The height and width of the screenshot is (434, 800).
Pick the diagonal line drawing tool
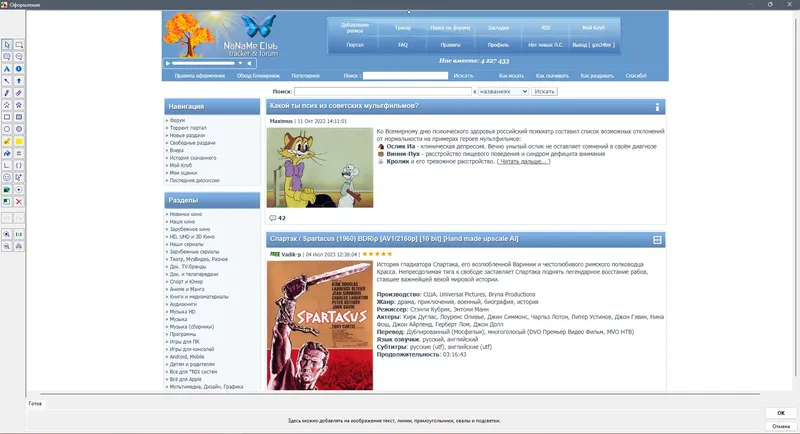(x=7, y=81)
